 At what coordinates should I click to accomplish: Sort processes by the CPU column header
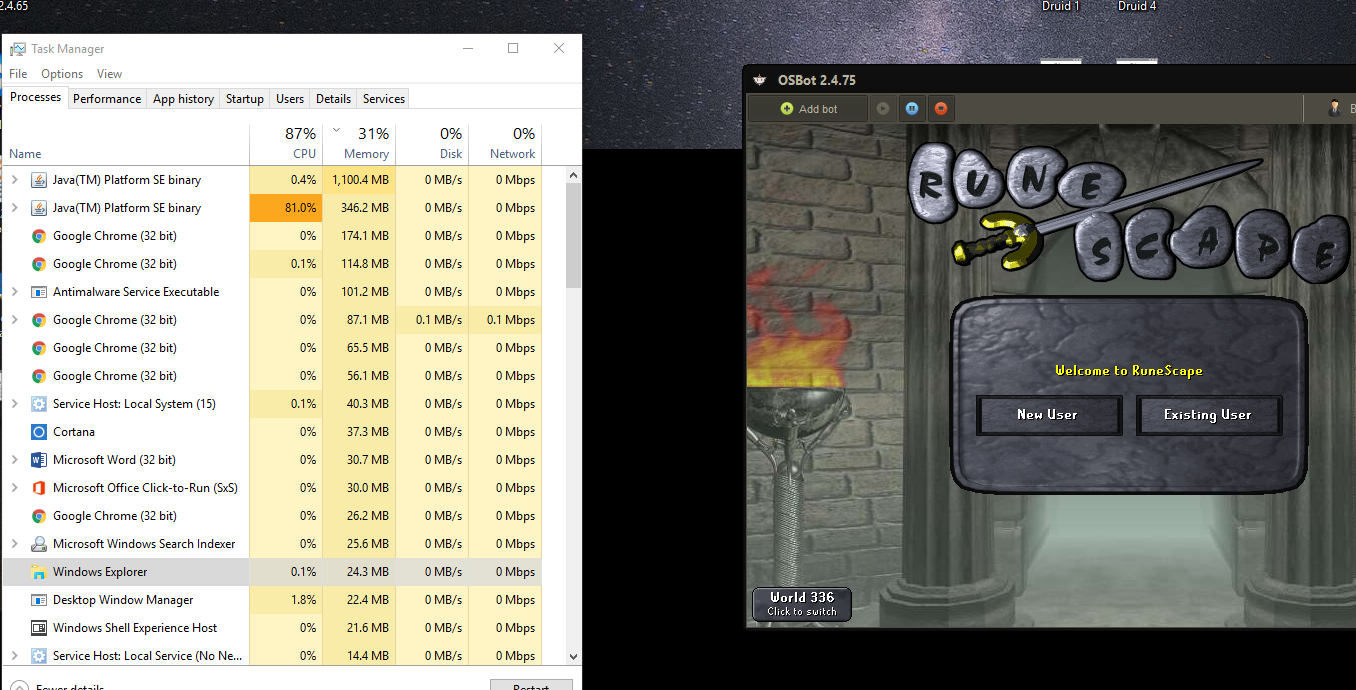point(286,143)
